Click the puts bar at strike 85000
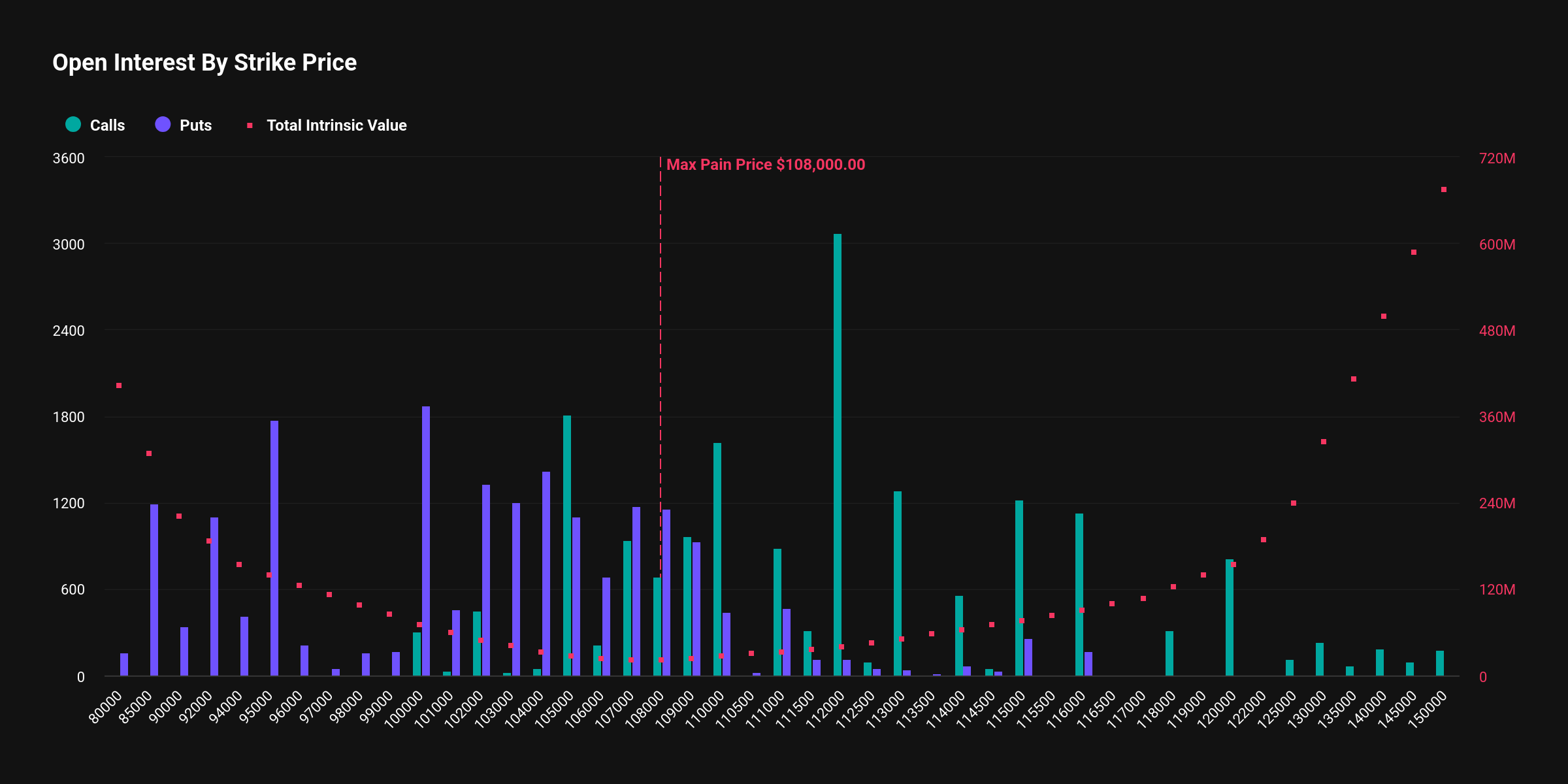Viewport: 1568px width, 784px height. 154,590
